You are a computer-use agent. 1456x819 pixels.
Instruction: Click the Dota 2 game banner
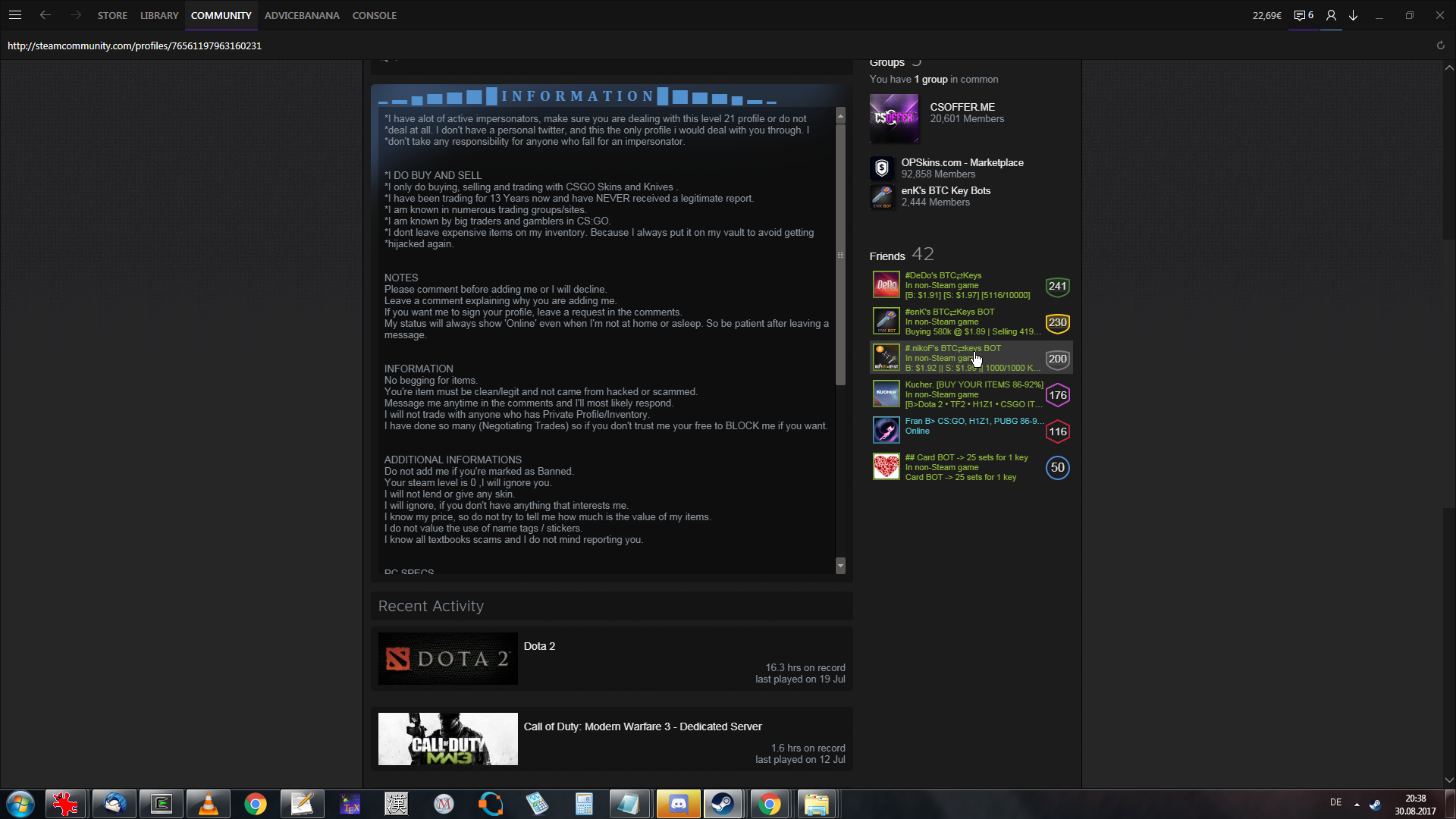click(x=447, y=658)
